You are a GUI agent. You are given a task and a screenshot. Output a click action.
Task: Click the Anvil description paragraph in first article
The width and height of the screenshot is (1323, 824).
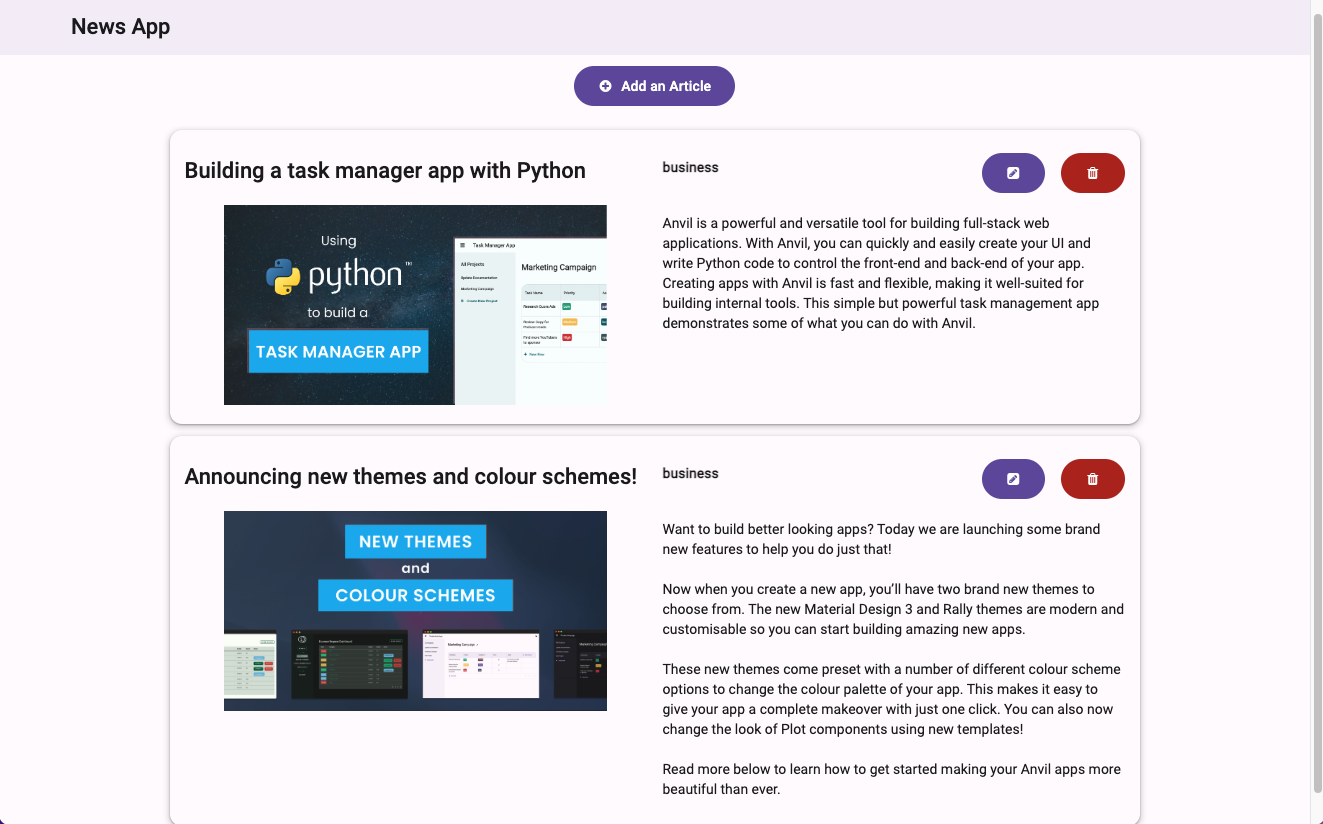[x=880, y=273]
